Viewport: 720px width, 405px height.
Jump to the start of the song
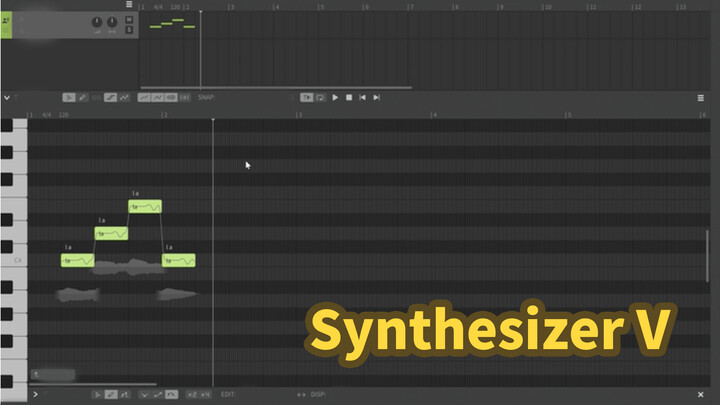coord(362,97)
